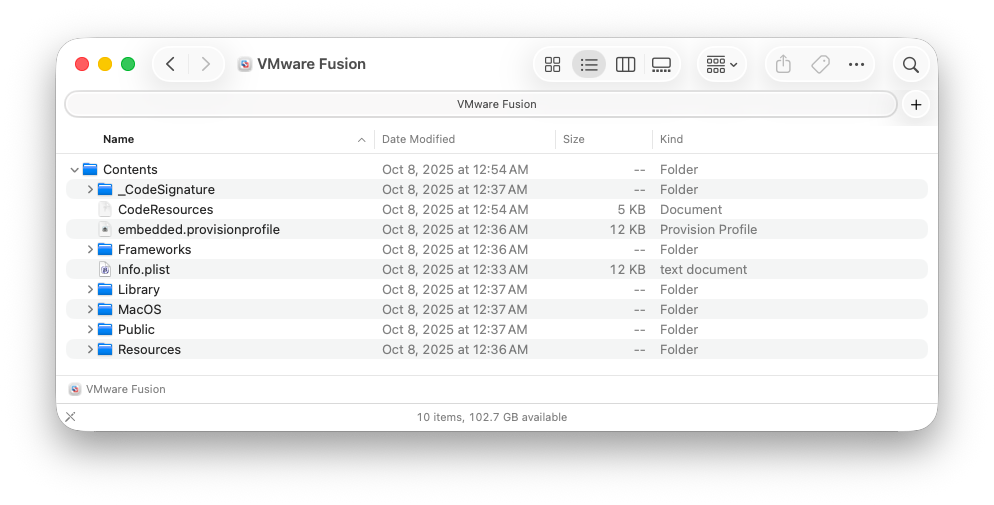This screenshot has width=994, height=505.
Task: Select the Resources folder icon
Action: [105, 349]
